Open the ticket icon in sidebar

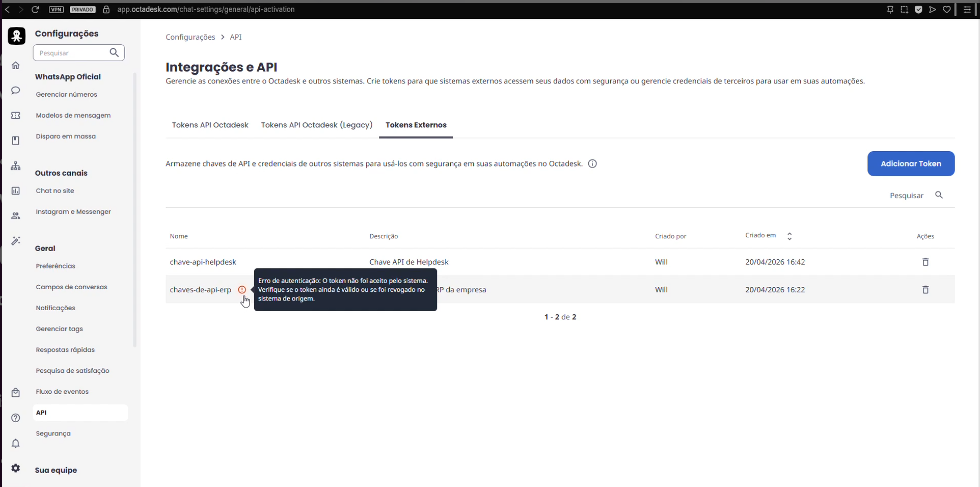(16, 116)
